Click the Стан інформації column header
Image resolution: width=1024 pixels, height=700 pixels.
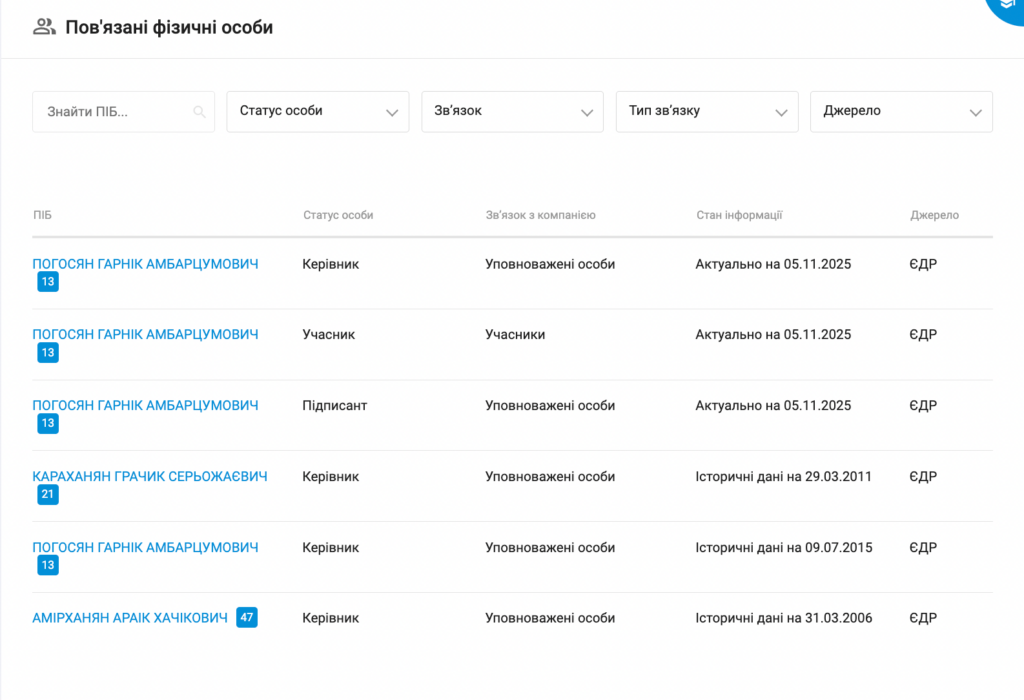point(739,215)
